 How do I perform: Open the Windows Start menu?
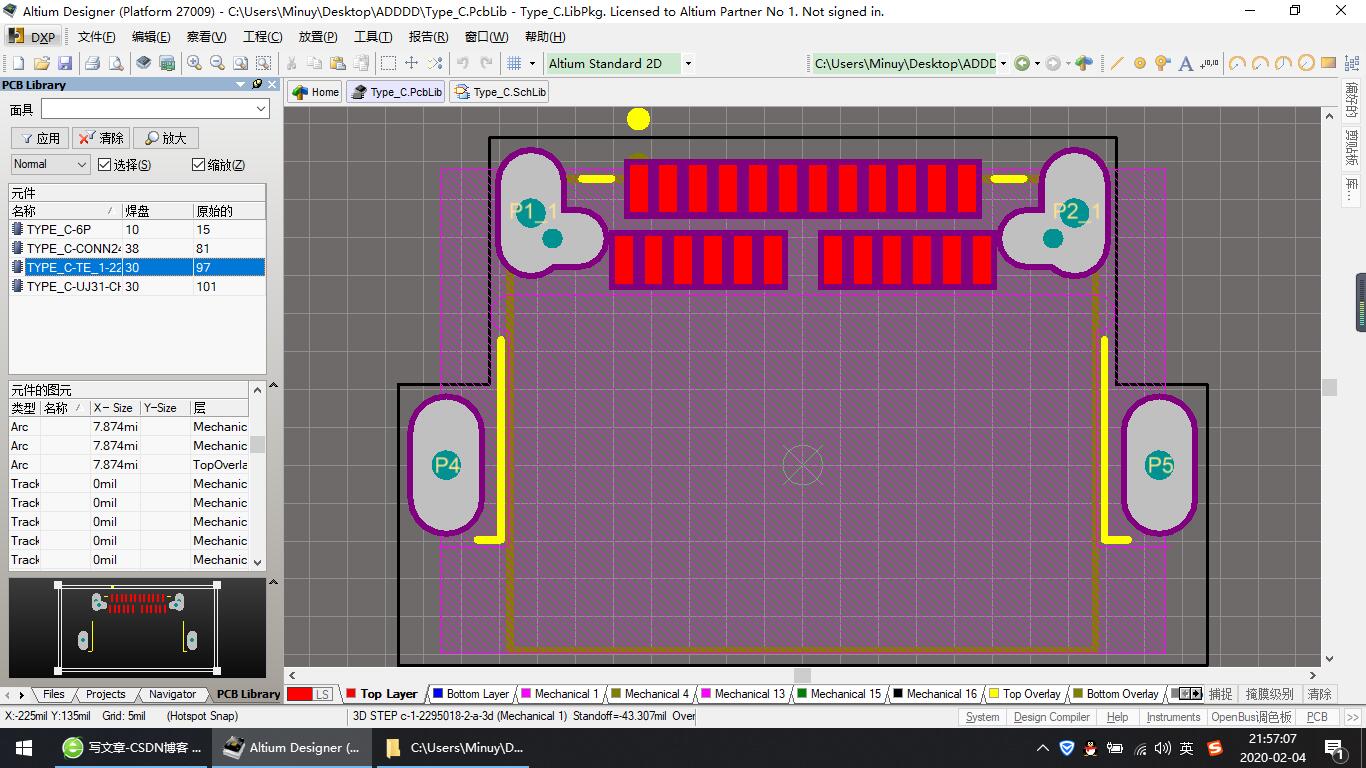[24, 747]
